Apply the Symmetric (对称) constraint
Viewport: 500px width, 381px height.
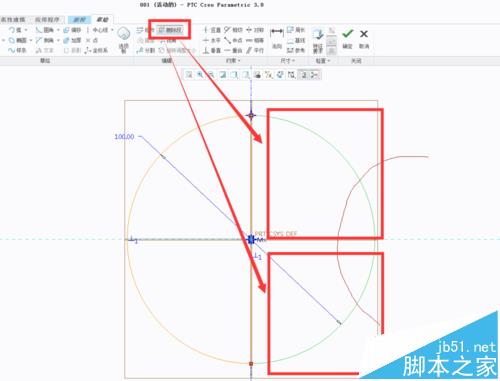[255, 30]
